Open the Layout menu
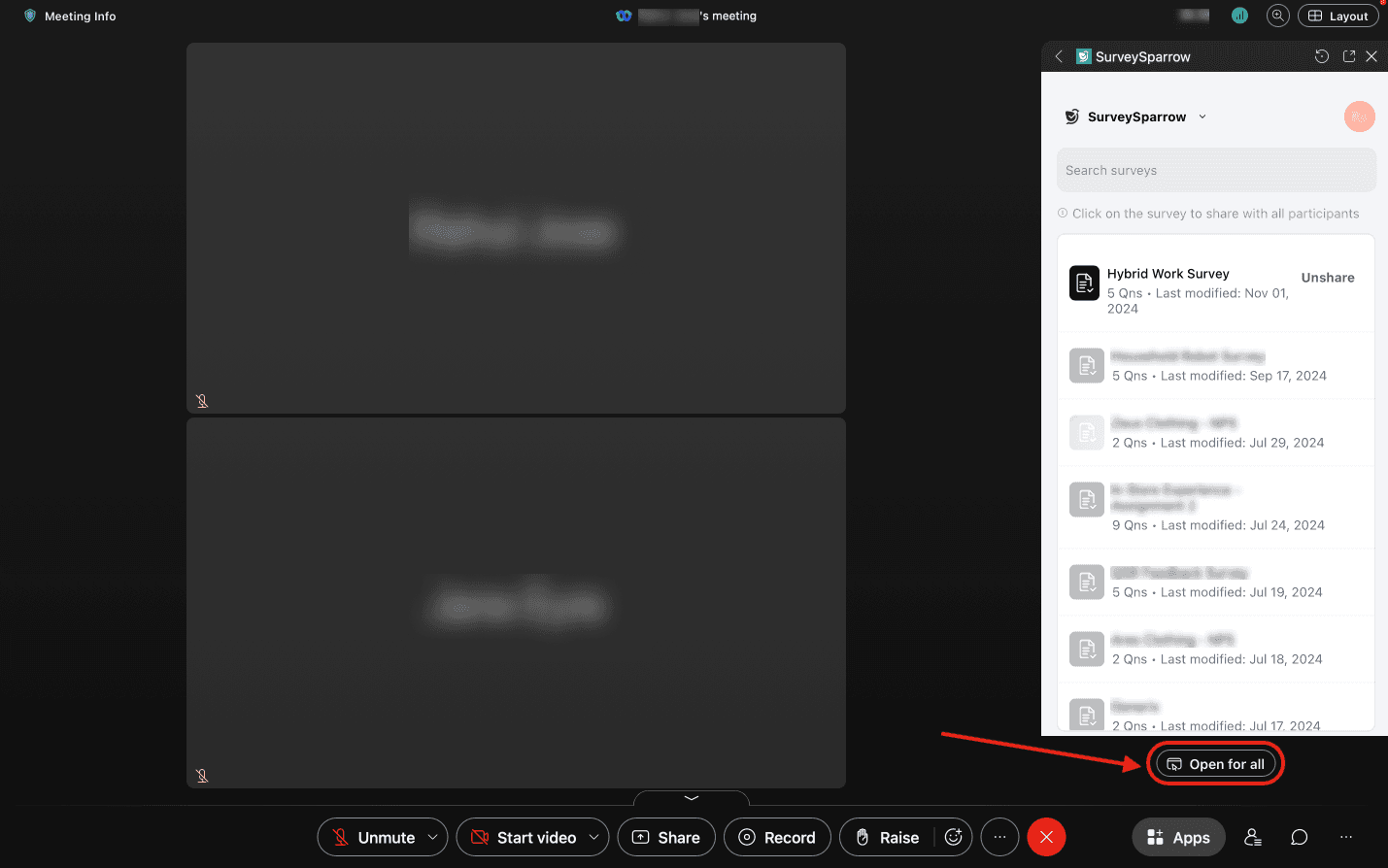The width and height of the screenshot is (1388, 868). click(1337, 16)
